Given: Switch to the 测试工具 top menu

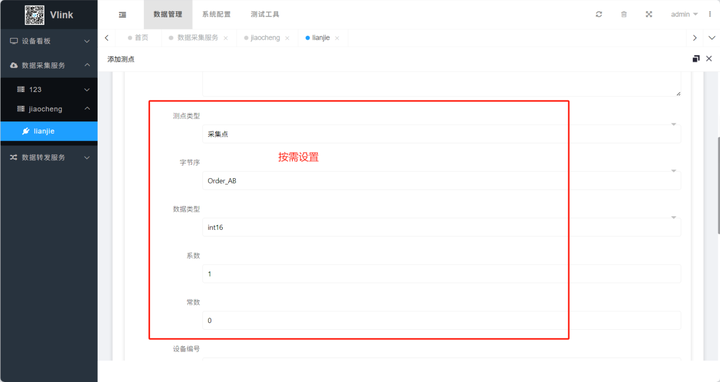Looking at the screenshot, I should [x=265, y=14].
